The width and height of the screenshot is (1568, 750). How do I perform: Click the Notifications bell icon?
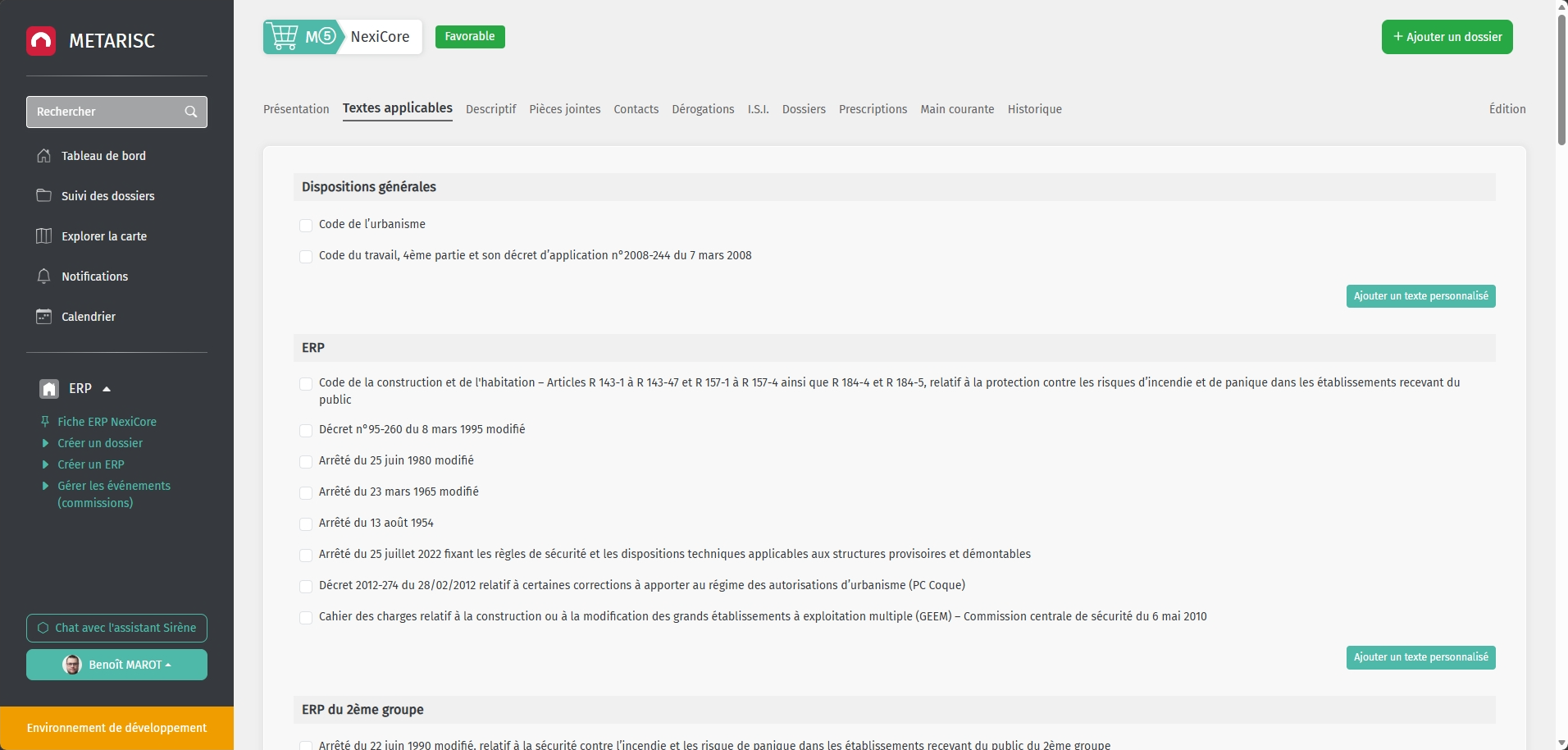[44, 277]
